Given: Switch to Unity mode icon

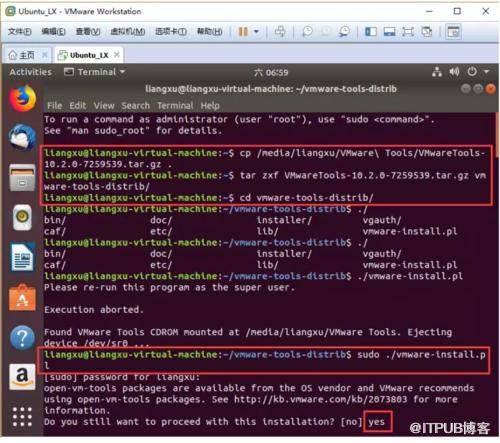Looking at the screenshot, I should 427,32.
